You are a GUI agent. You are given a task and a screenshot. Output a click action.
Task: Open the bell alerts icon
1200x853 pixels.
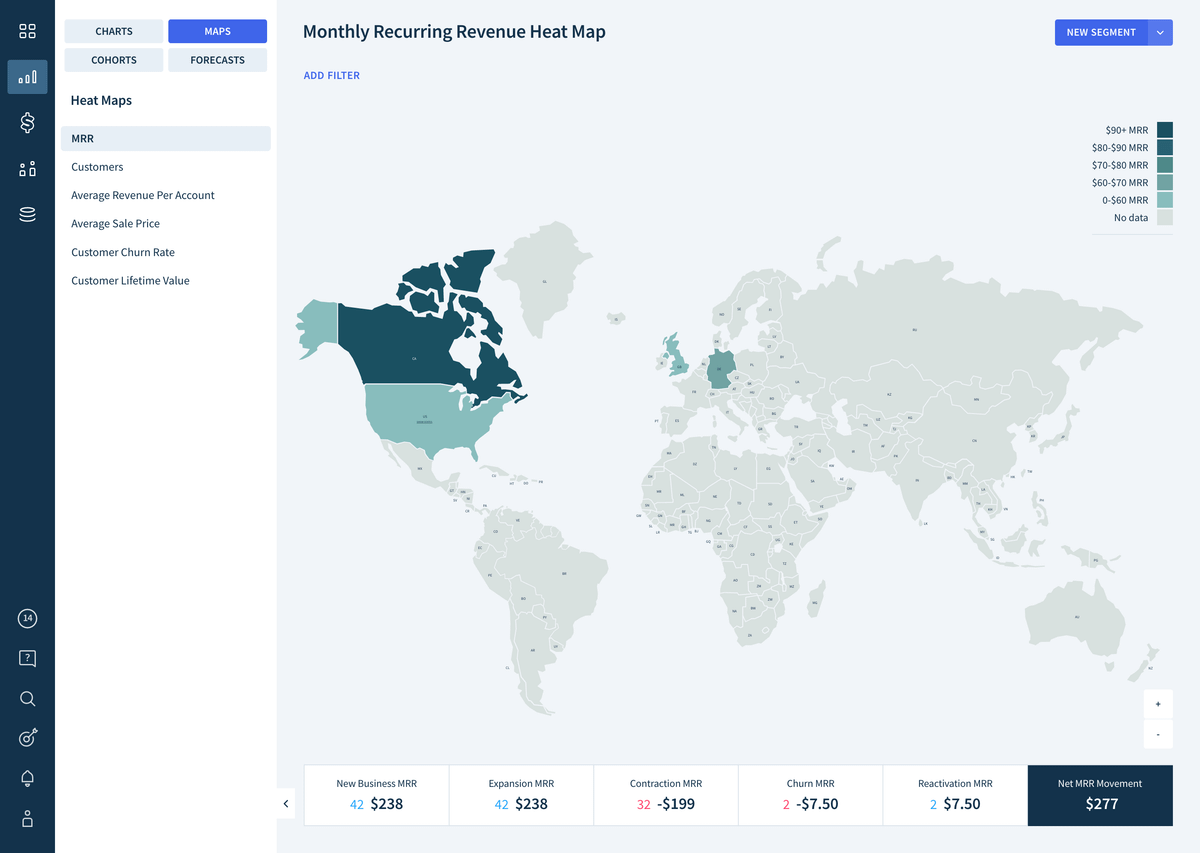pos(27,778)
